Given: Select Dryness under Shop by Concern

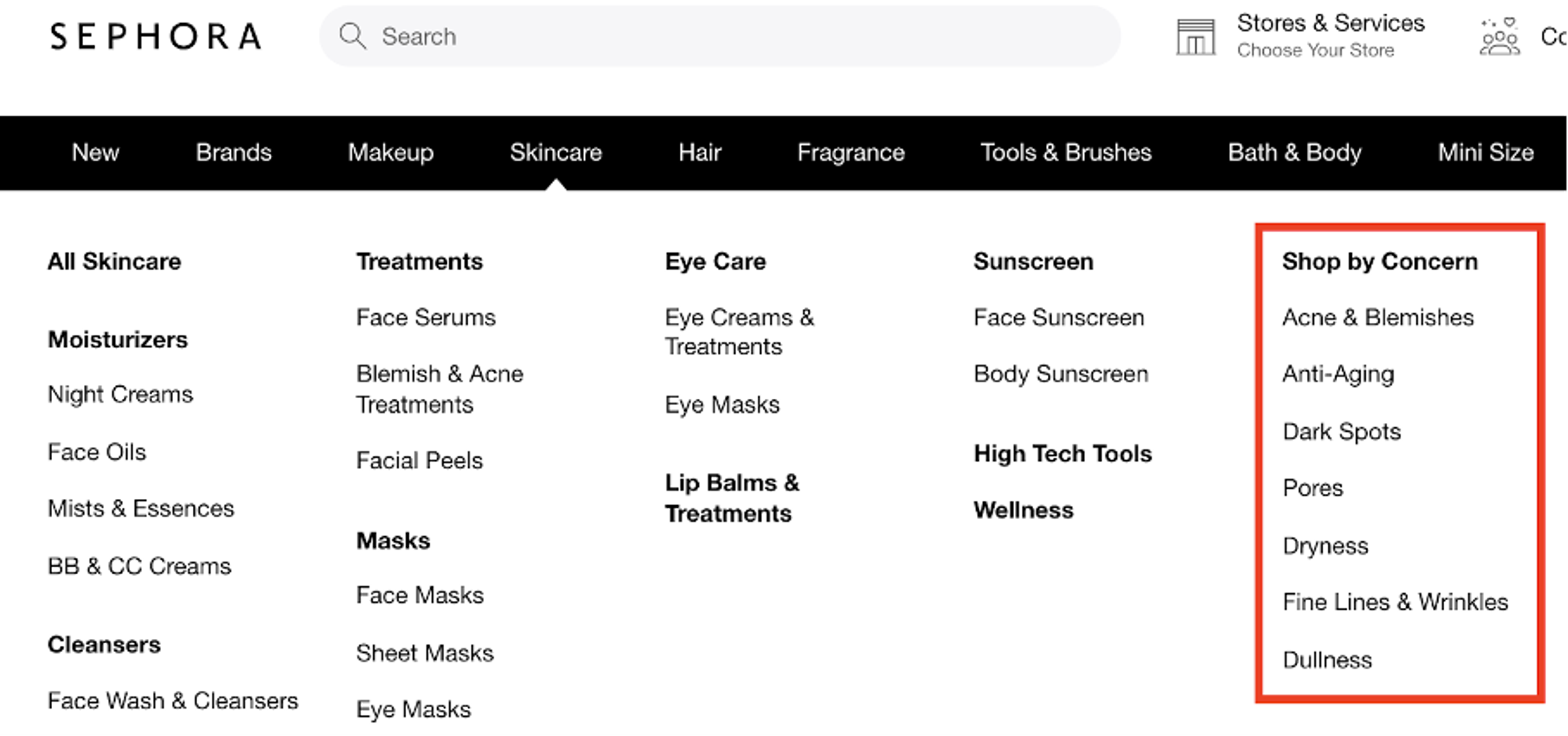Looking at the screenshot, I should [x=1325, y=546].
